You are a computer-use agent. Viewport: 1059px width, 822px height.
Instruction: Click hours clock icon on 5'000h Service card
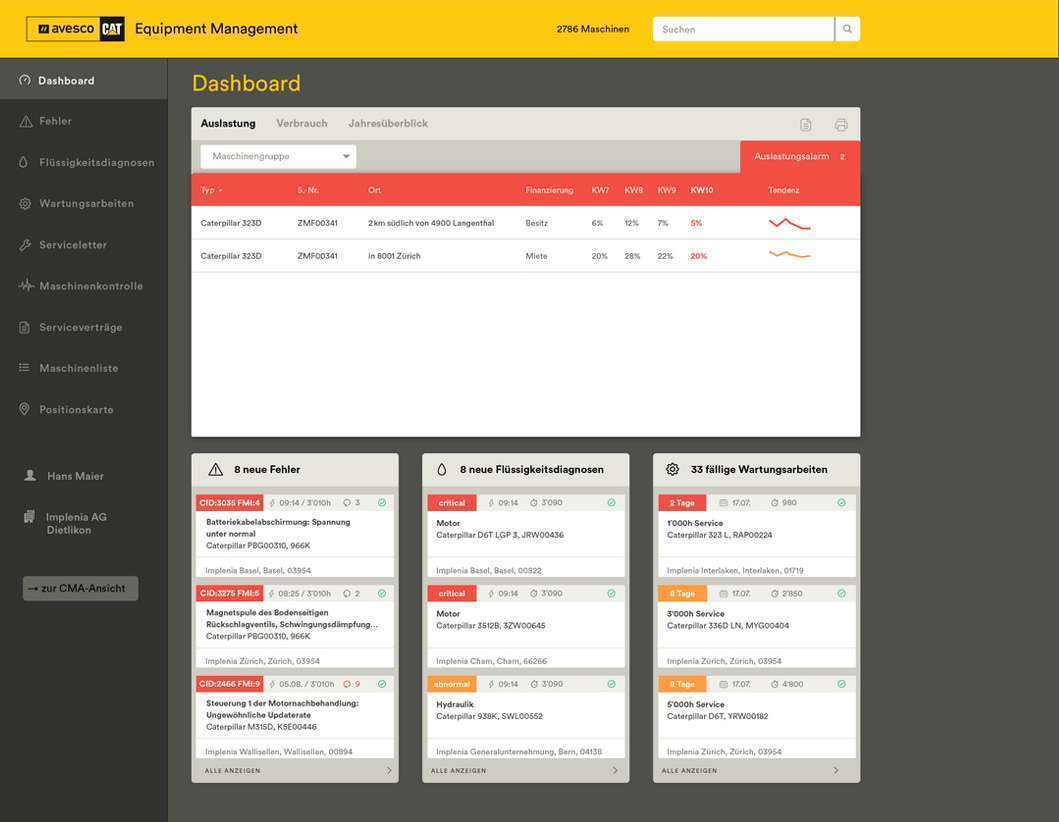pyautogui.click(x=775, y=684)
